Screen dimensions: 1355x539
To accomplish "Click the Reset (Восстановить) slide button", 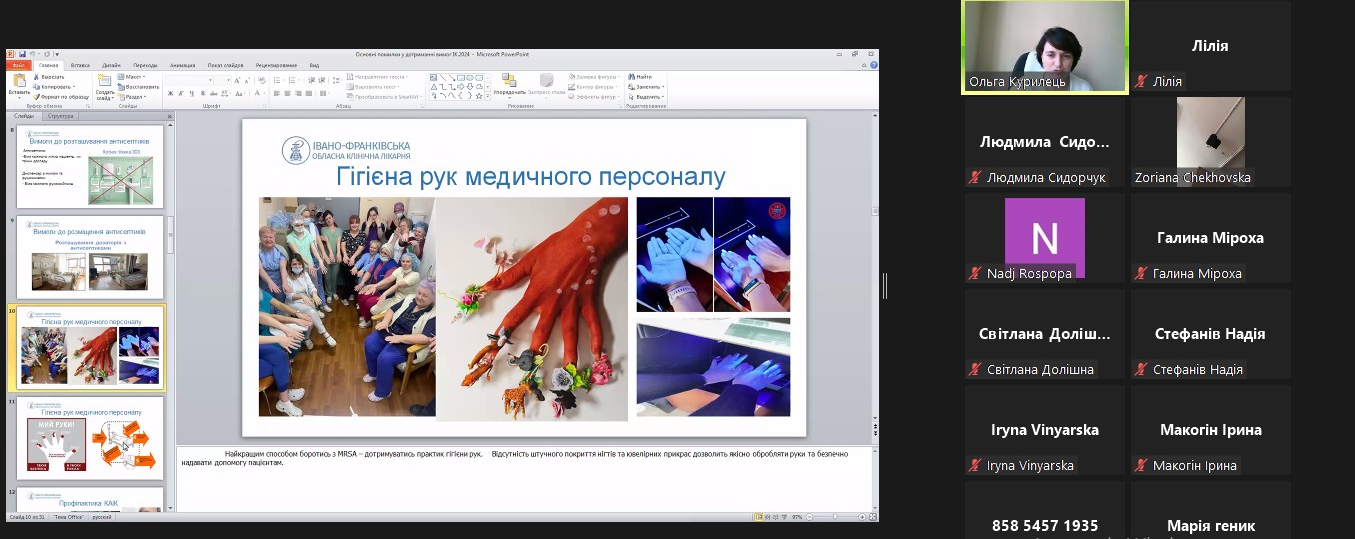I will (x=139, y=87).
